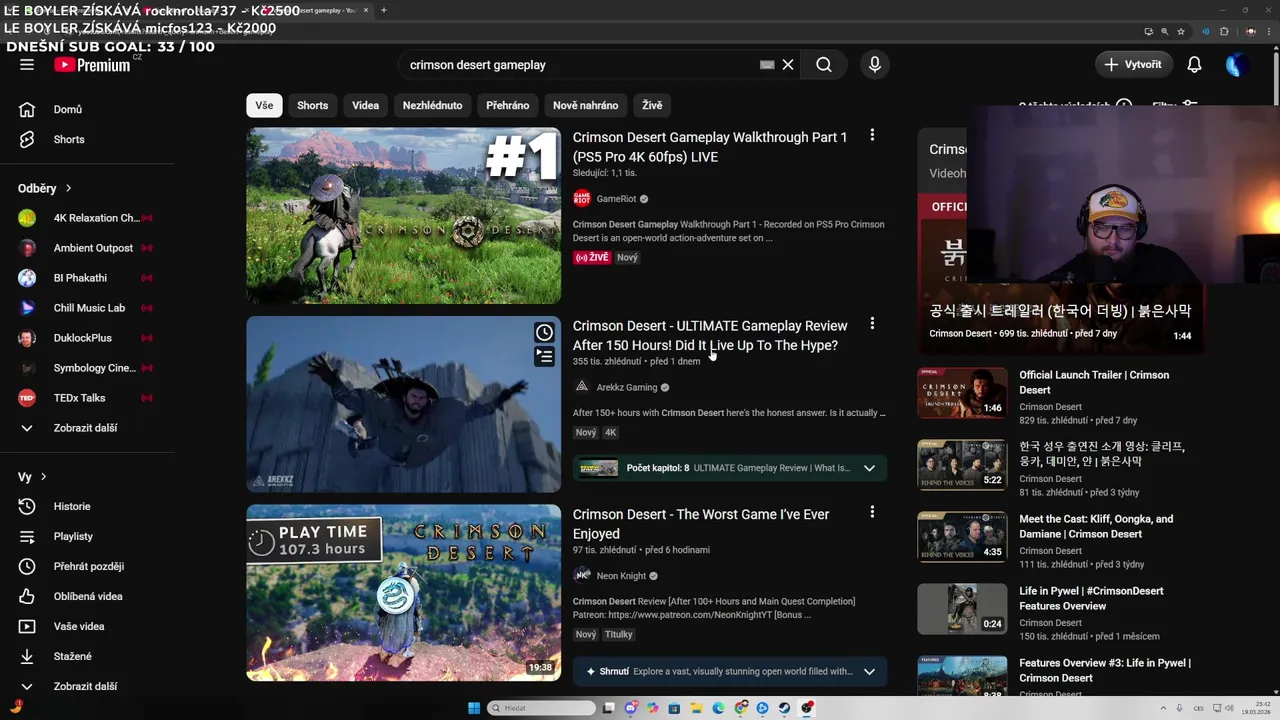
Task: Open the #1 walkthrough live thumbnail
Action: tap(404, 216)
